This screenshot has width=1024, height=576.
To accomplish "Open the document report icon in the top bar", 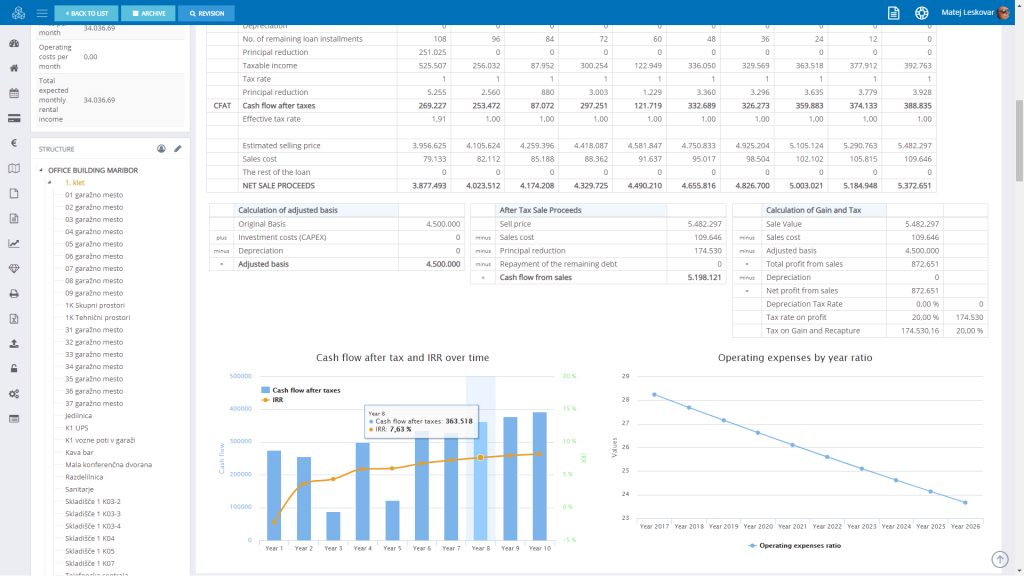I will [893, 12].
